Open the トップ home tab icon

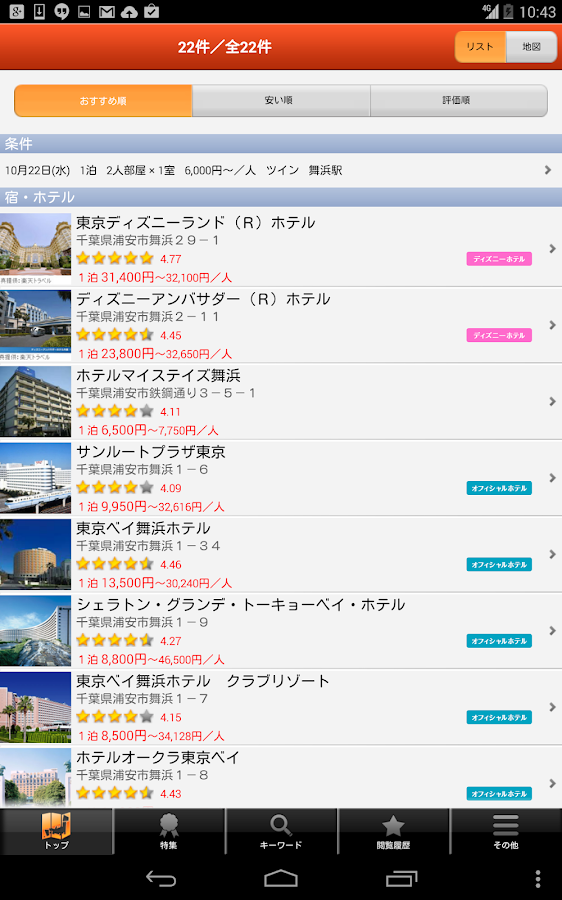[x=56, y=832]
